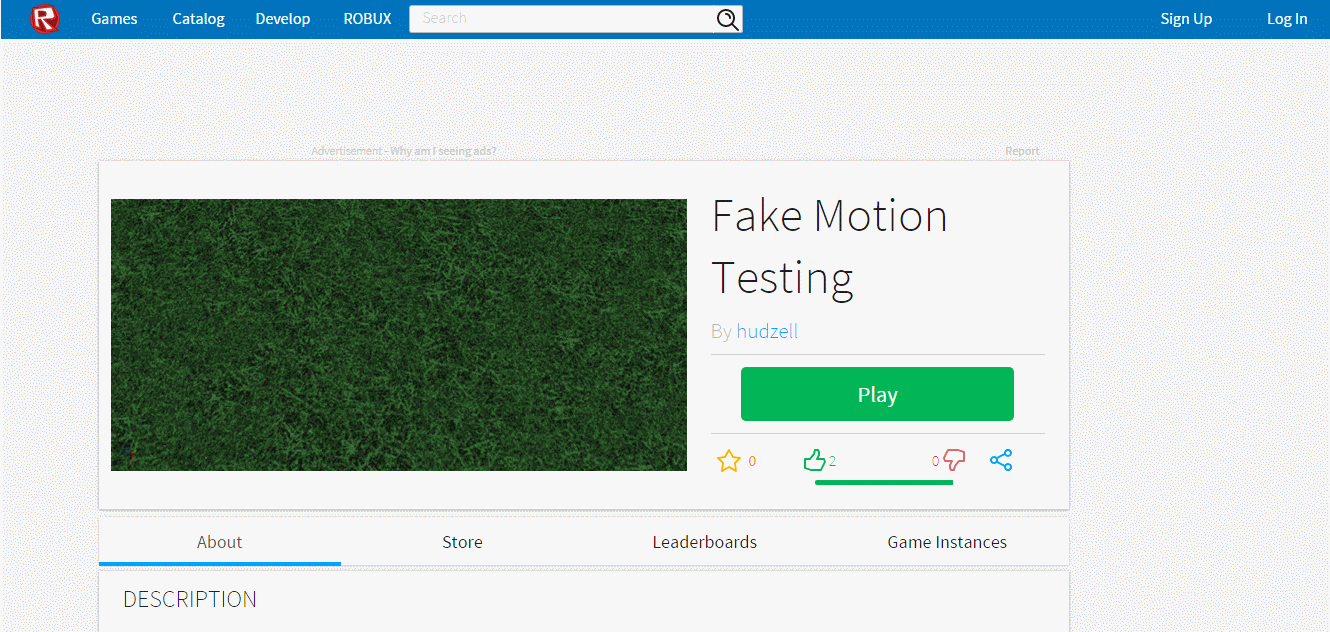Click the DESCRIPTION heading
The width and height of the screenshot is (1330, 632).
click(190, 599)
